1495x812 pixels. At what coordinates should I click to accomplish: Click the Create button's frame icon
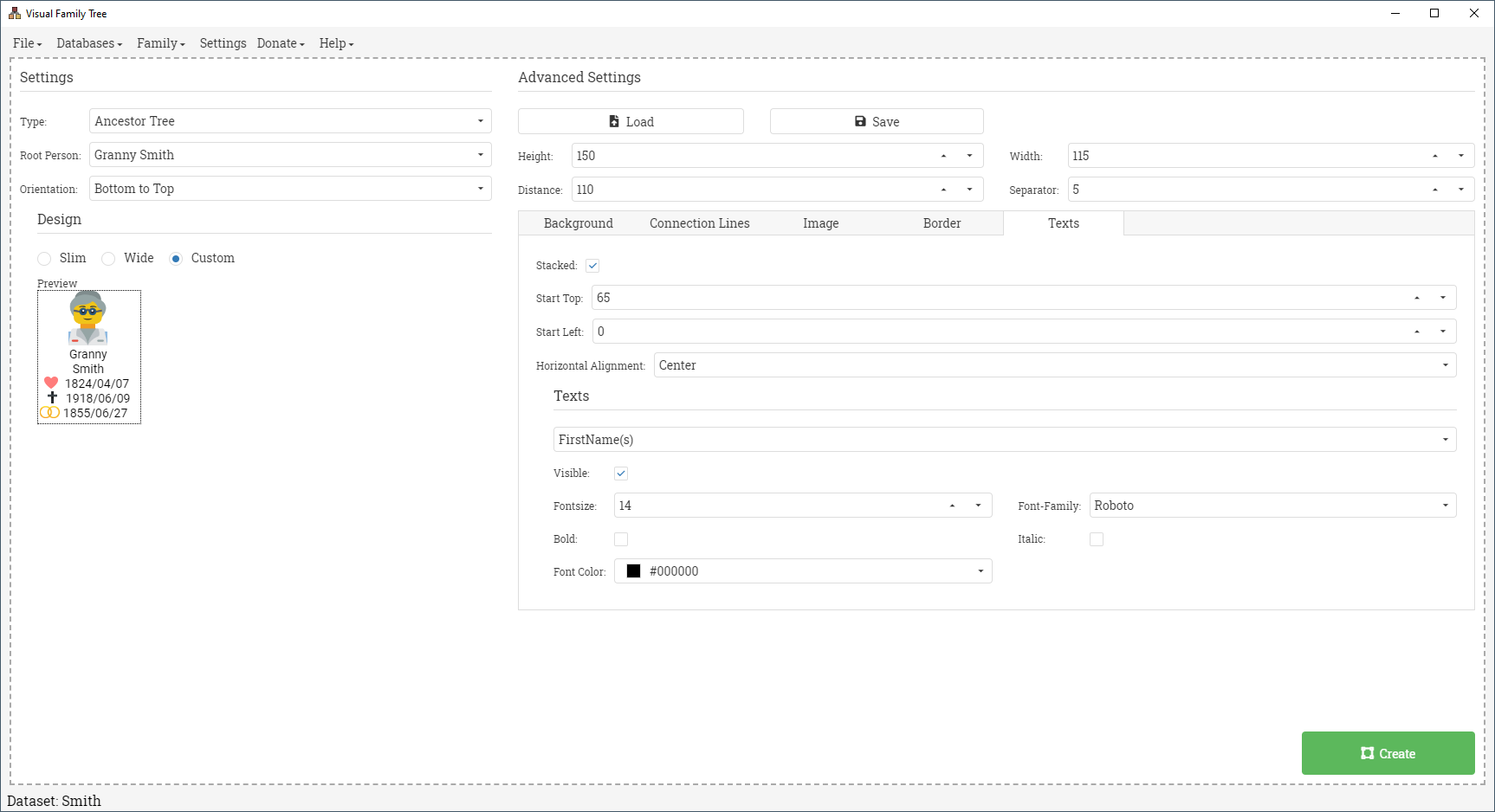coord(1368,753)
